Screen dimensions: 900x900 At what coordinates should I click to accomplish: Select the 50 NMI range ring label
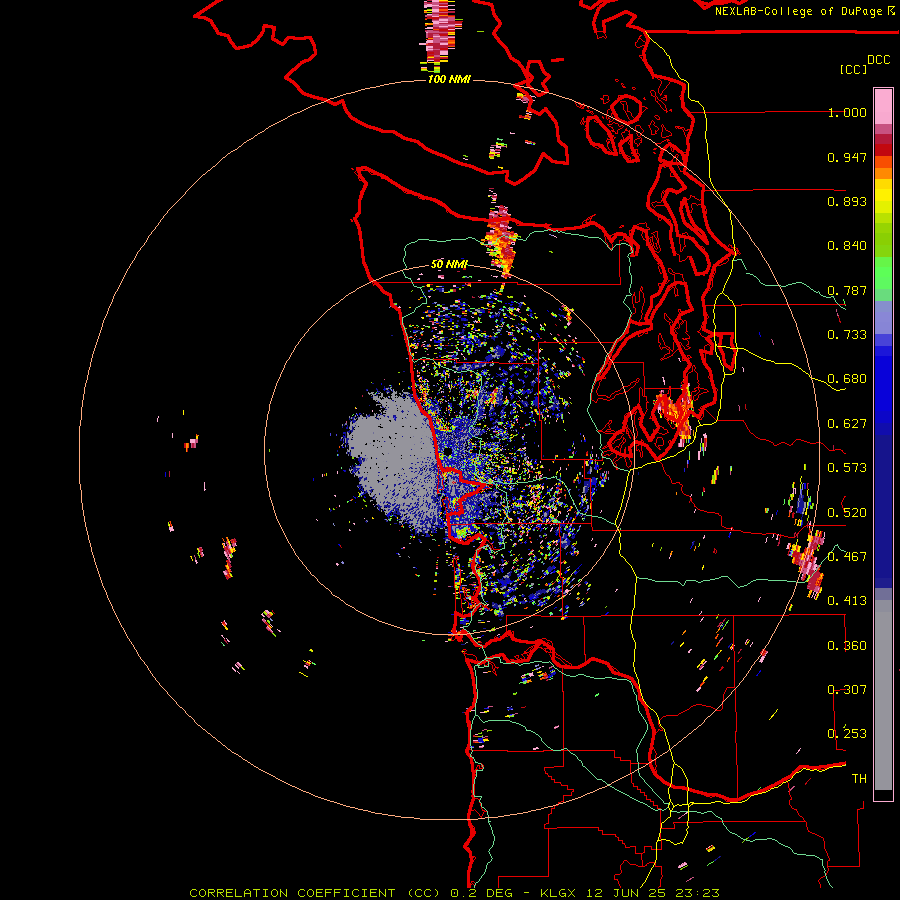449,265
